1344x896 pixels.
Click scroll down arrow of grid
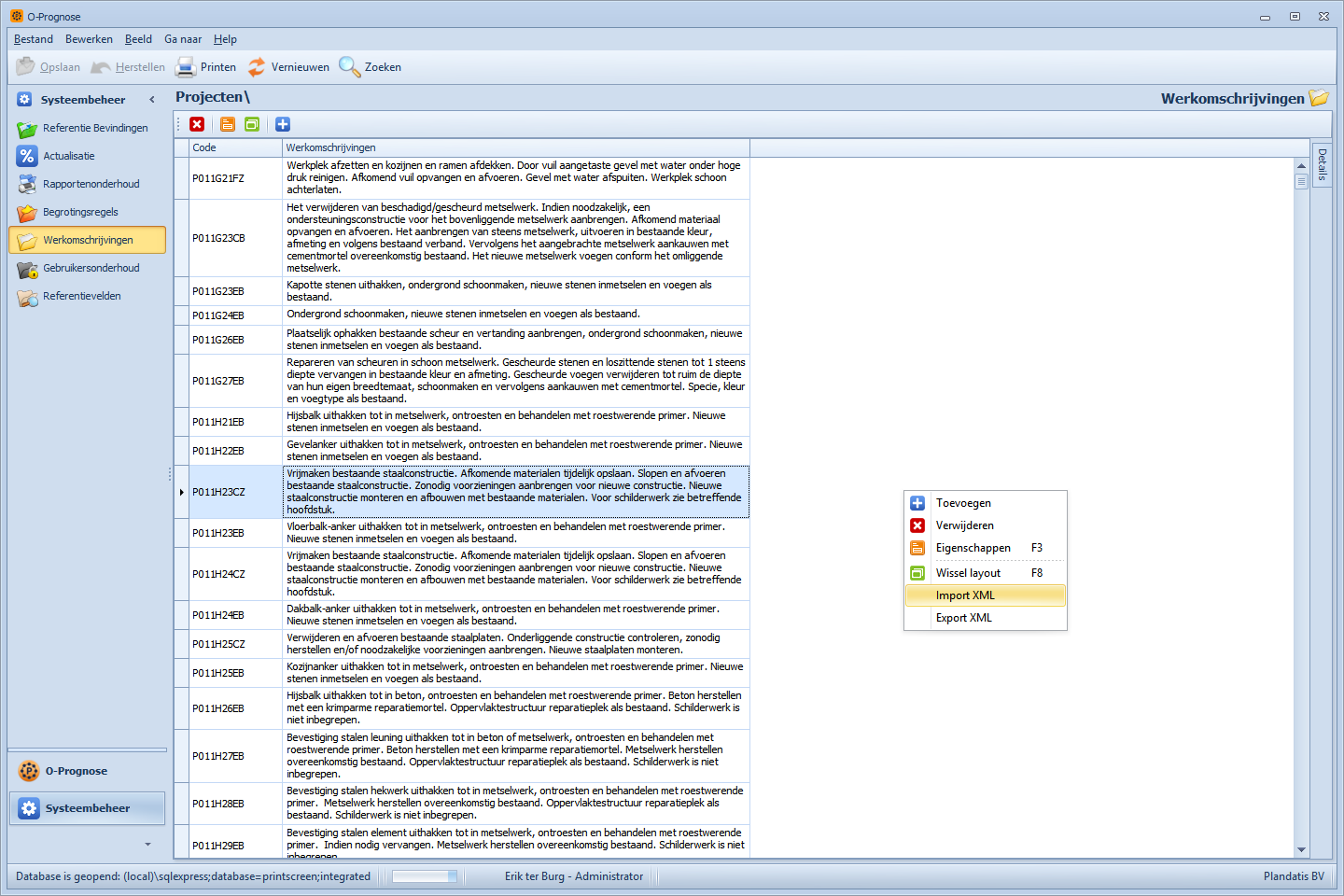click(x=1301, y=850)
